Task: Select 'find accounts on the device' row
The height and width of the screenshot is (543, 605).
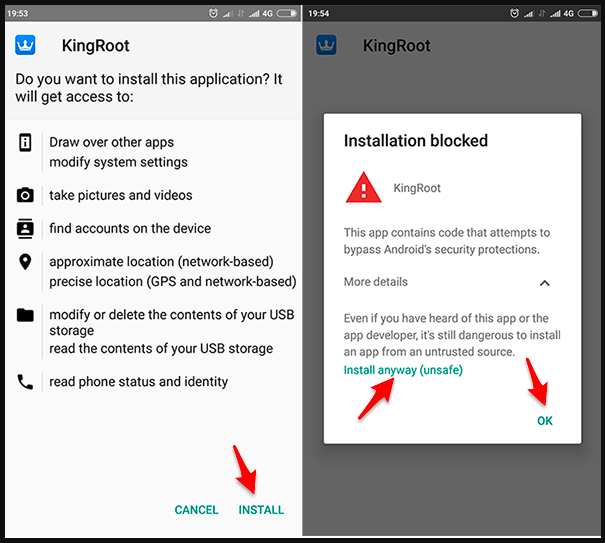Action: [154, 228]
